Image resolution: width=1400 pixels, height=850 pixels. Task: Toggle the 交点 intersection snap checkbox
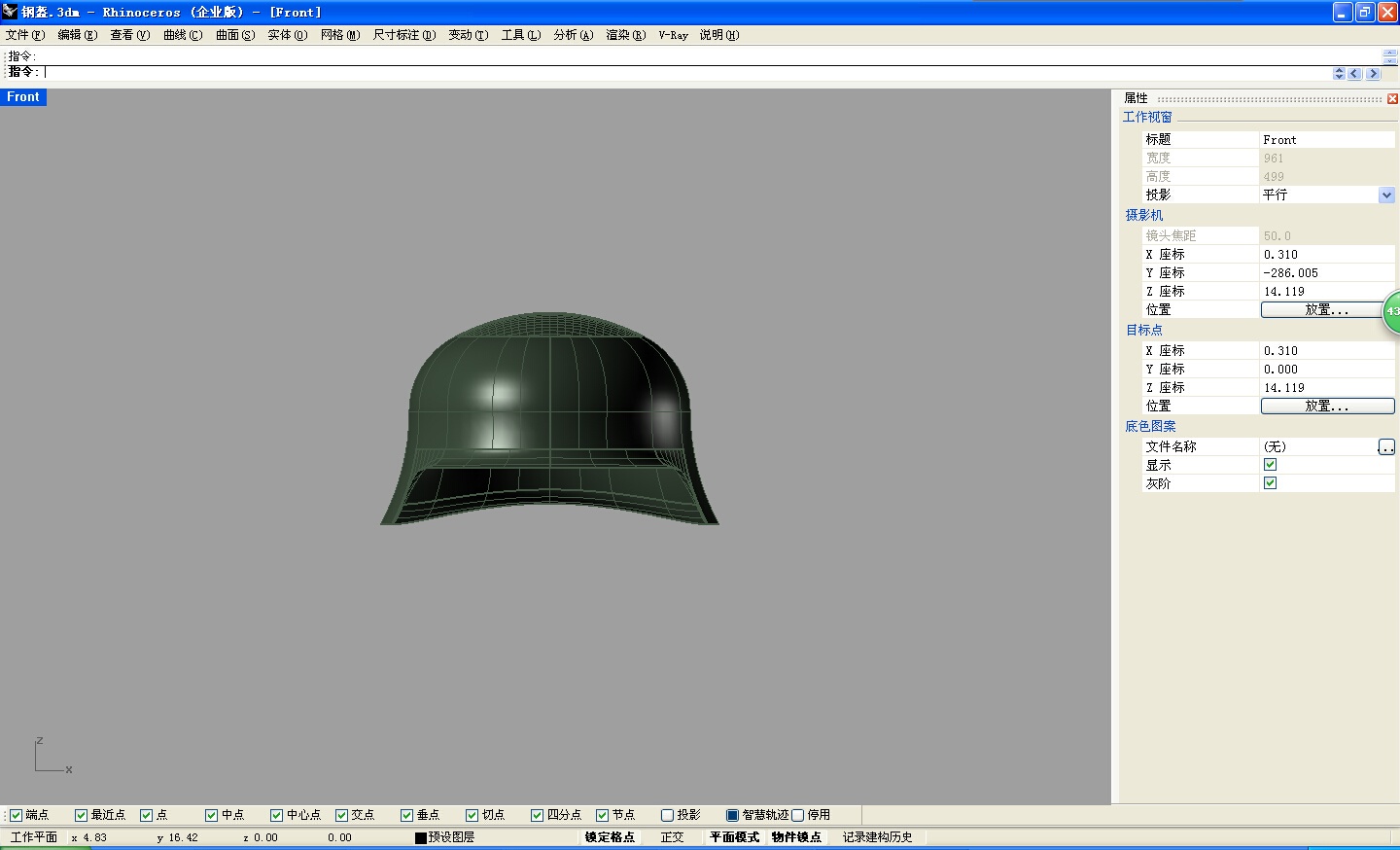tap(341, 815)
